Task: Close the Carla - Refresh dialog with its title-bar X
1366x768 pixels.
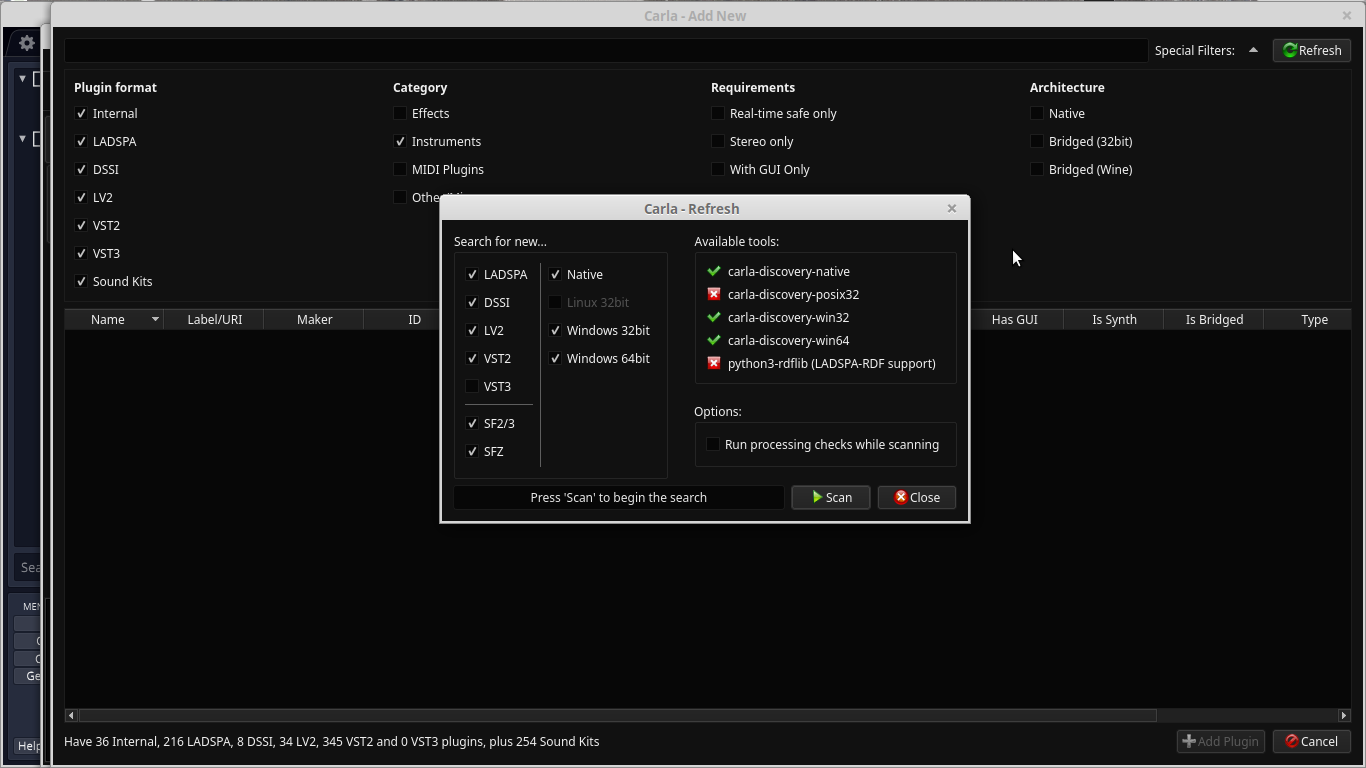Action: pos(952,208)
